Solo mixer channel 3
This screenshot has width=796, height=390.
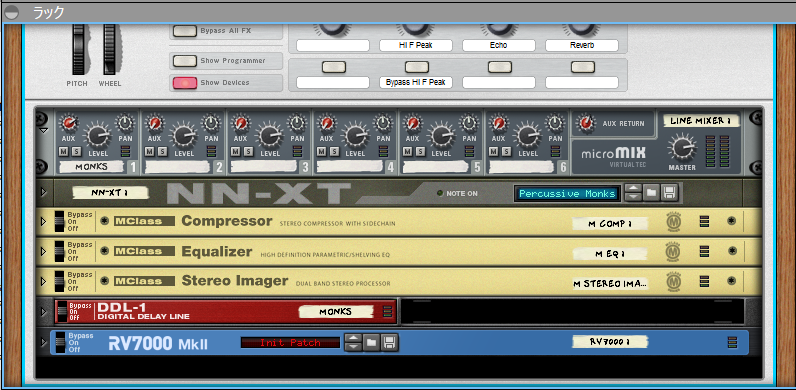(248, 151)
